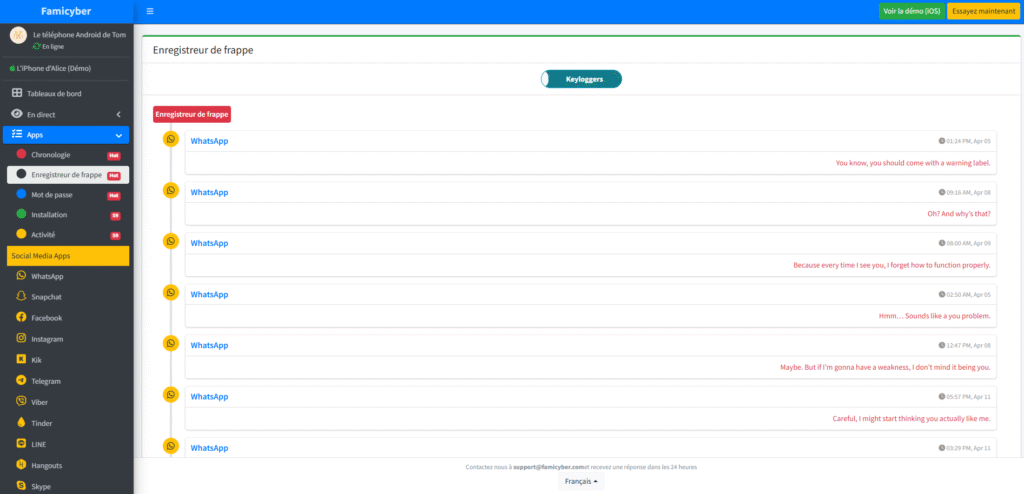Viewport: 1024px width, 494px height.
Task: Click the Social Media Apps header
Action: 68,255
